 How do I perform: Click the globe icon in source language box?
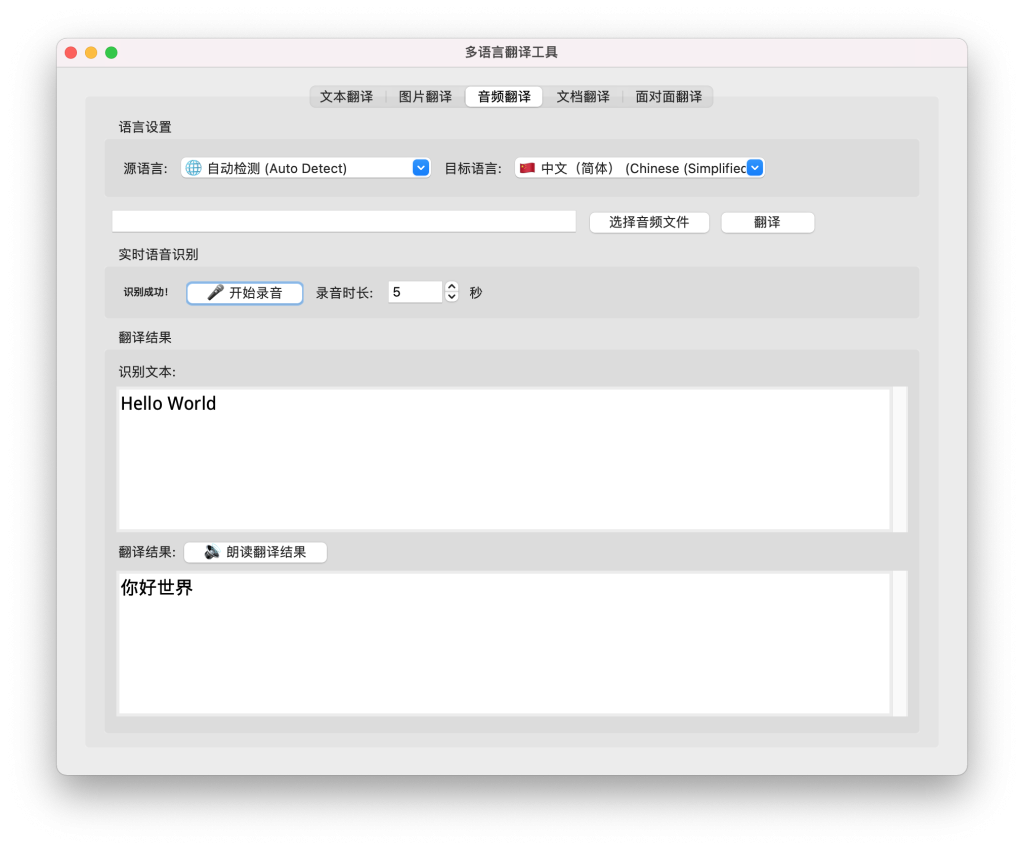point(194,168)
